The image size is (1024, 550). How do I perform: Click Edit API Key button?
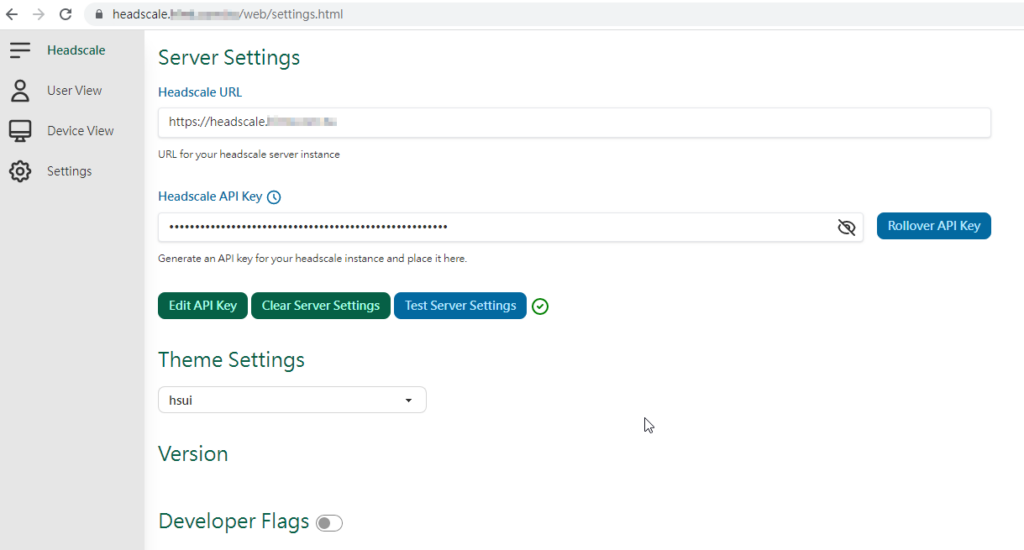pos(202,306)
